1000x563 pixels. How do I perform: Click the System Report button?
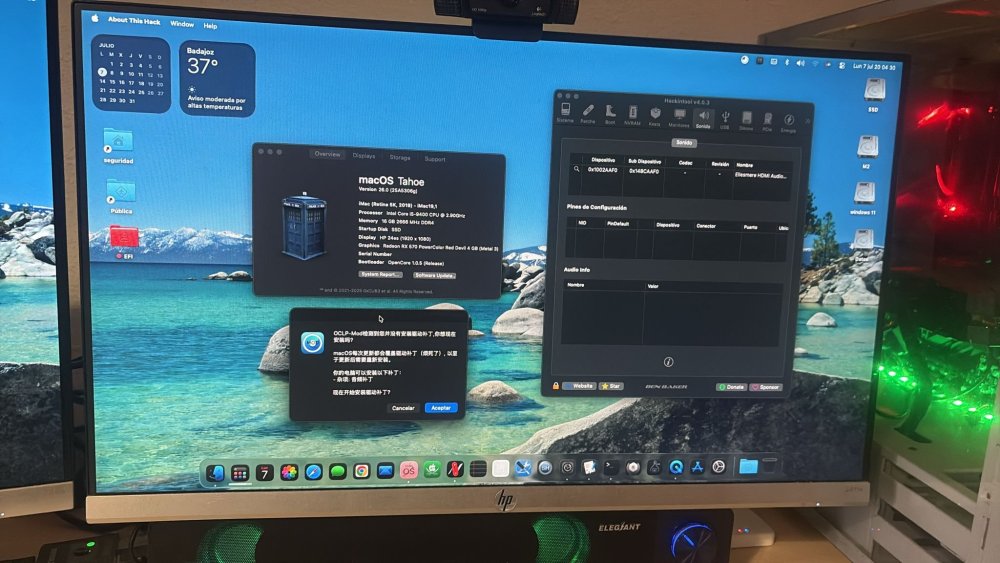[380, 274]
